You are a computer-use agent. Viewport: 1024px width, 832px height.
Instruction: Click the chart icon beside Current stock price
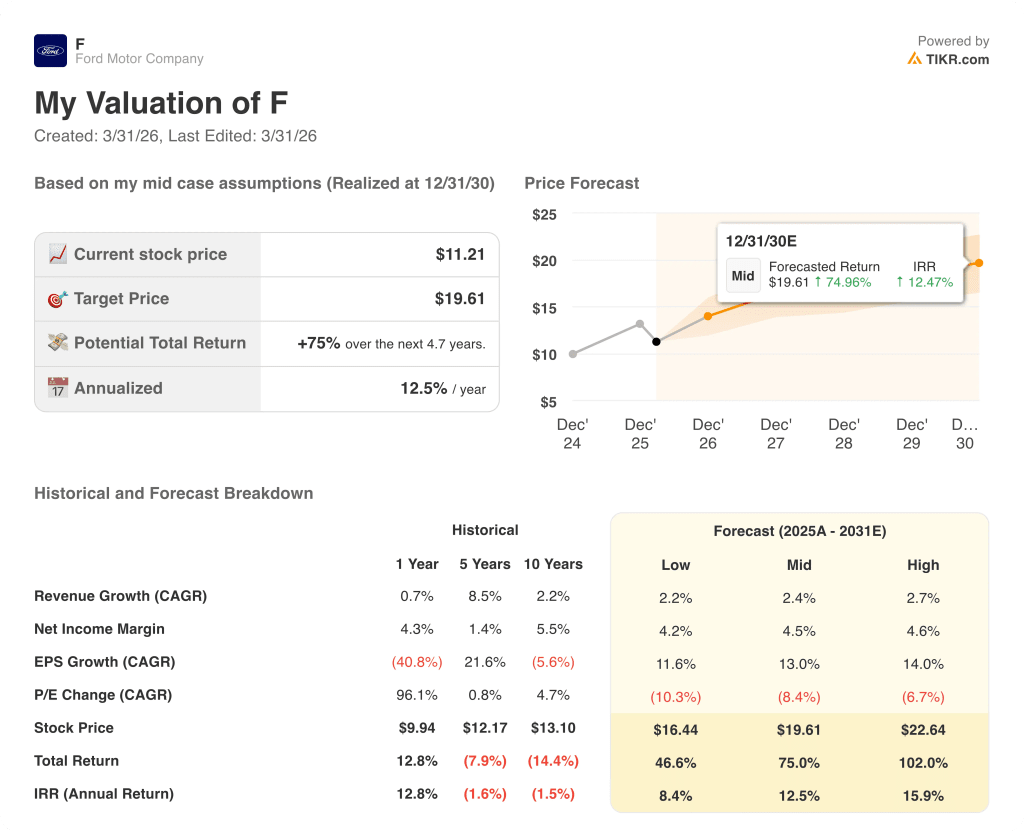tap(57, 254)
